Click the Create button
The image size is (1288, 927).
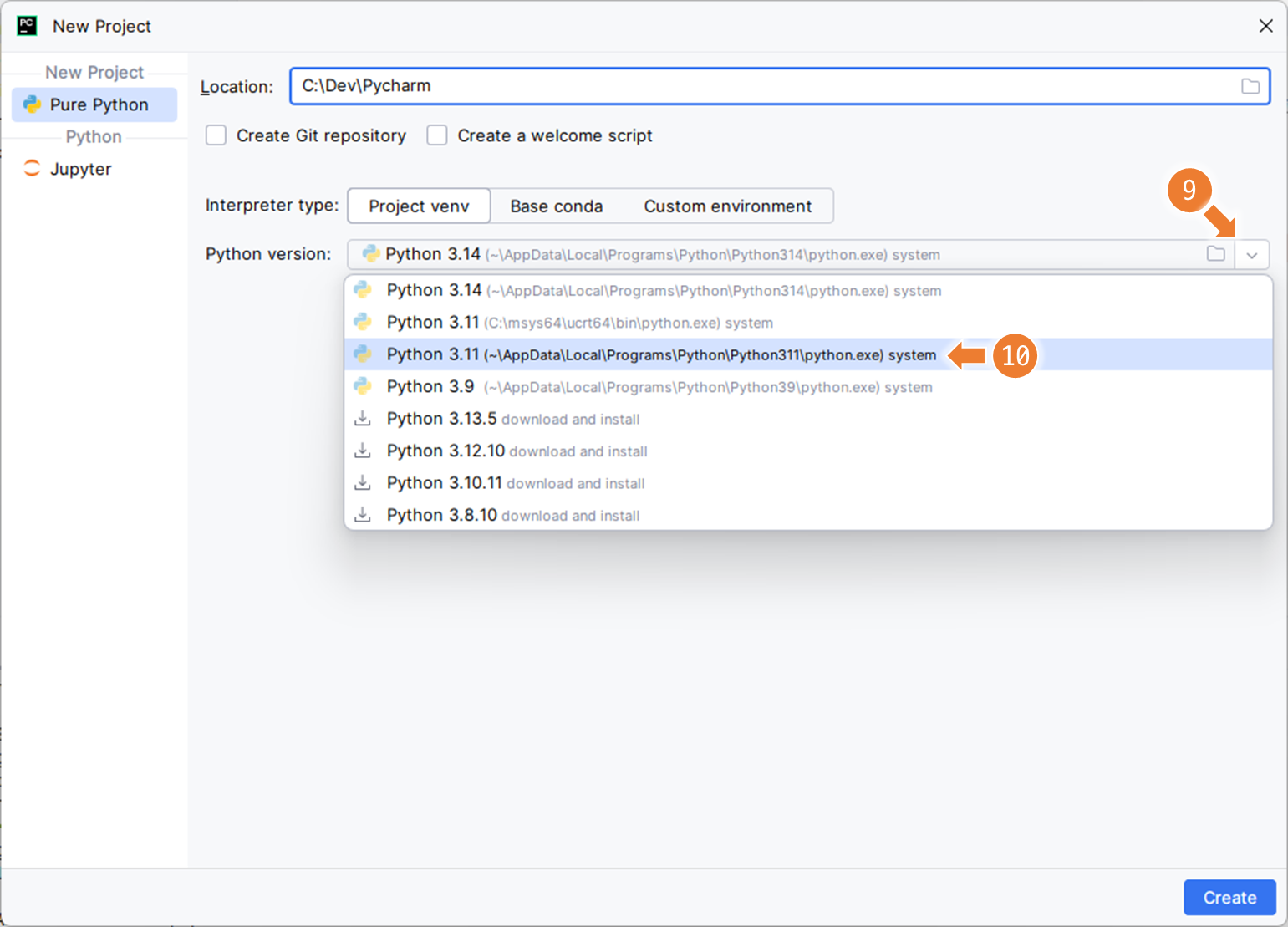[1229, 898]
